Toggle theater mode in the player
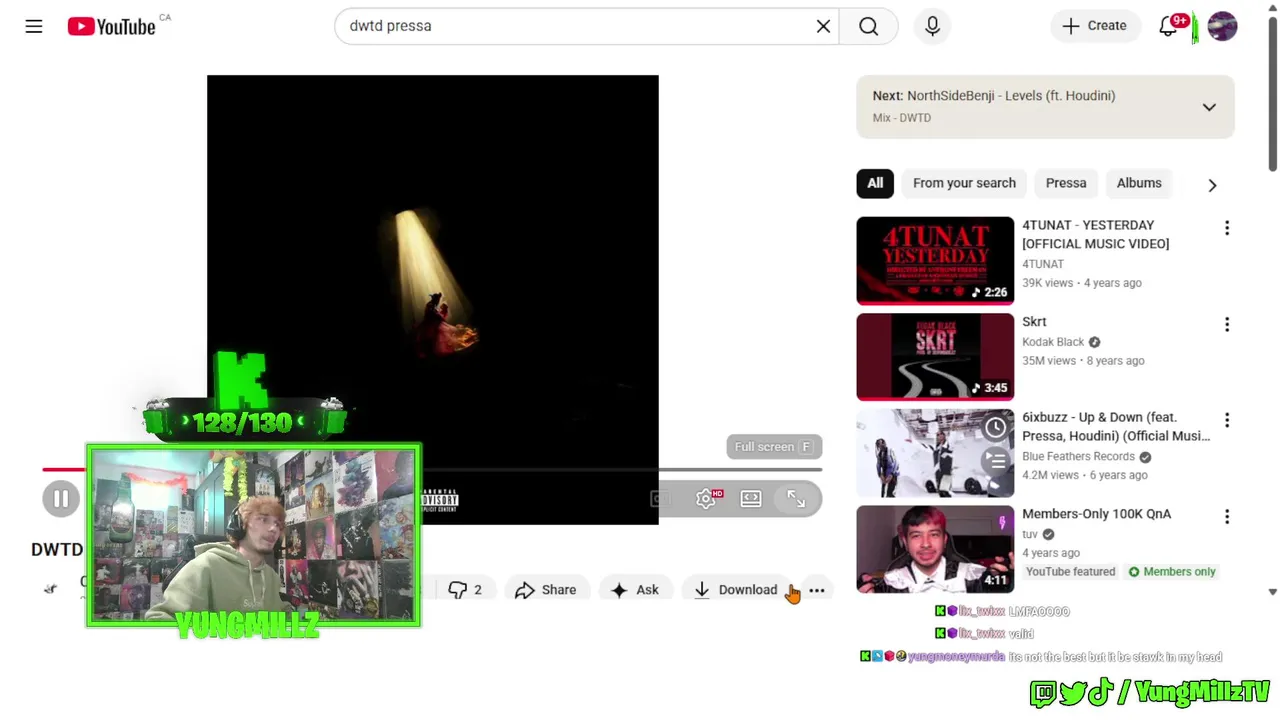 coord(751,498)
